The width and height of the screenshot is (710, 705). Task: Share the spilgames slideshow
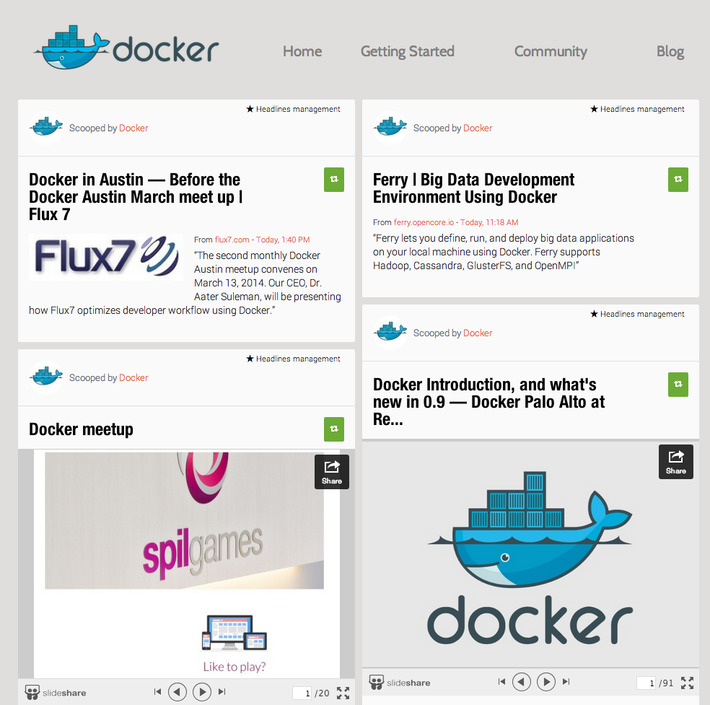coord(331,472)
